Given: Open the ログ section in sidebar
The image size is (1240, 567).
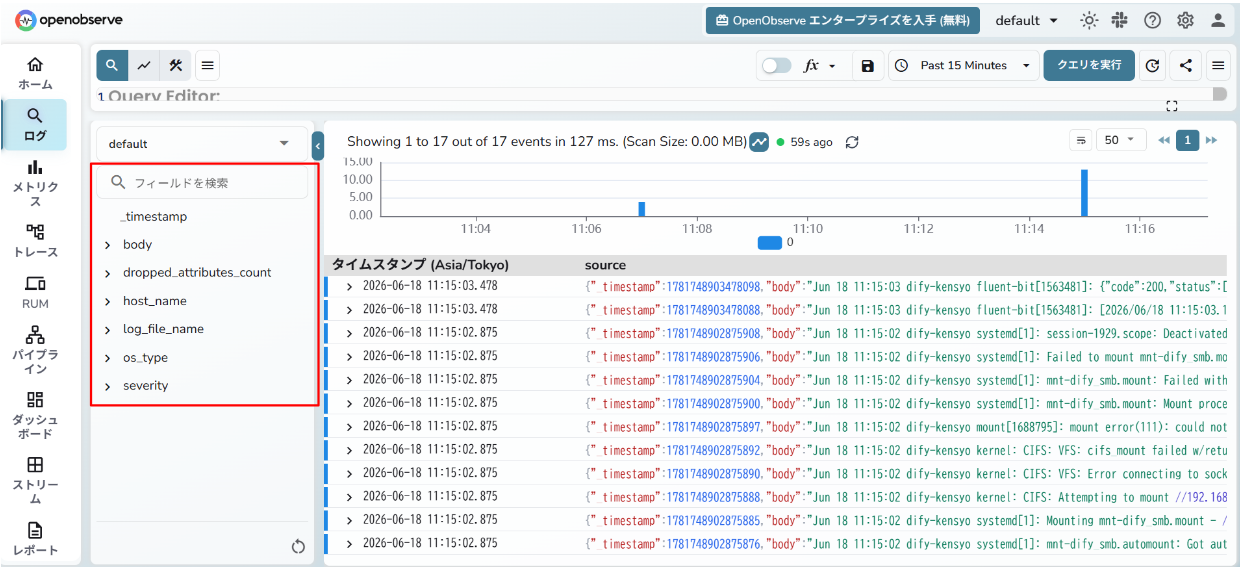Looking at the screenshot, I should point(35,124).
